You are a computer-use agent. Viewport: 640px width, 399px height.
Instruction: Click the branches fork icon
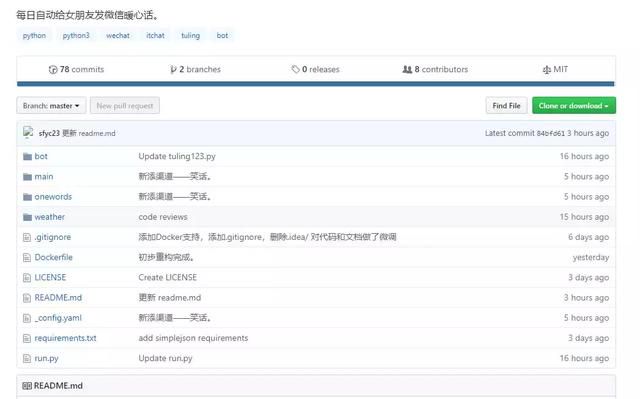click(173, 70)
